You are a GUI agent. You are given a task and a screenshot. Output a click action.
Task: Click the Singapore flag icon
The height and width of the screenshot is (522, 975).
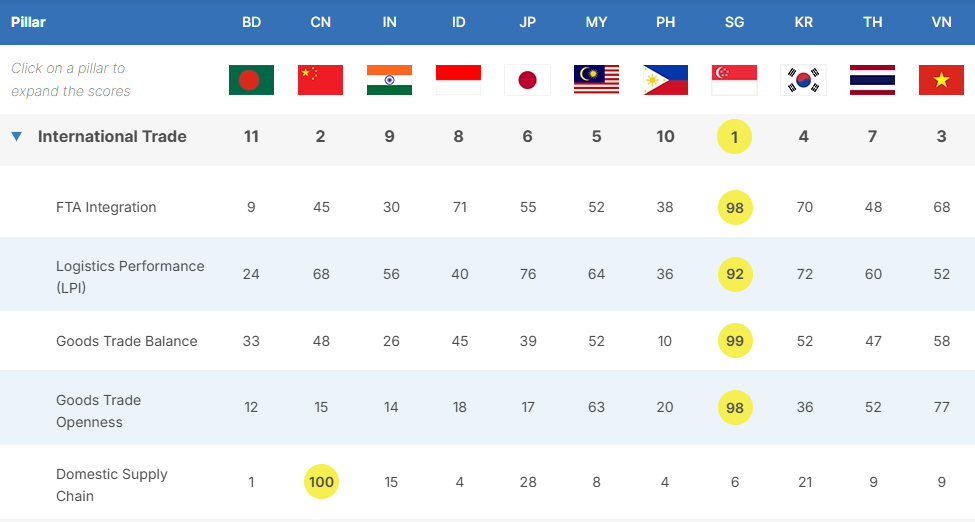tap(734, 80)
